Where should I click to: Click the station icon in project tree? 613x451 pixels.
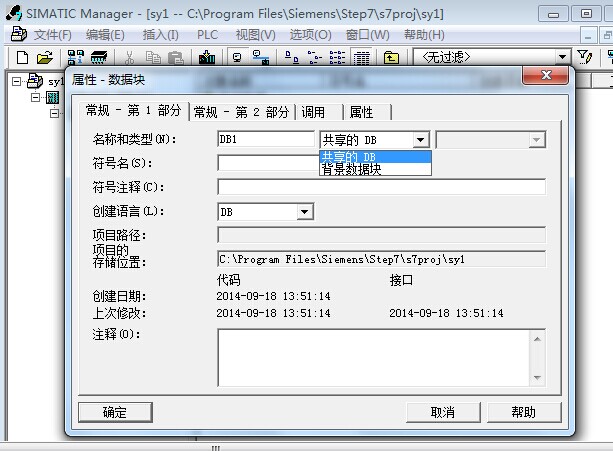click(52, 97)
